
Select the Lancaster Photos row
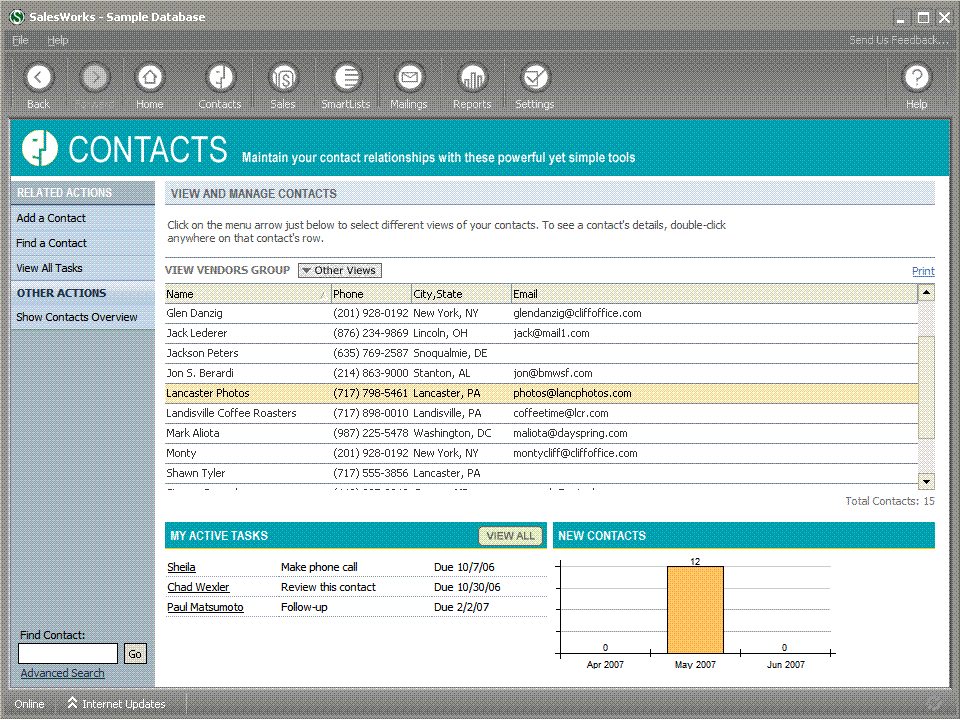pyautogui.click(x=541, y=393)
